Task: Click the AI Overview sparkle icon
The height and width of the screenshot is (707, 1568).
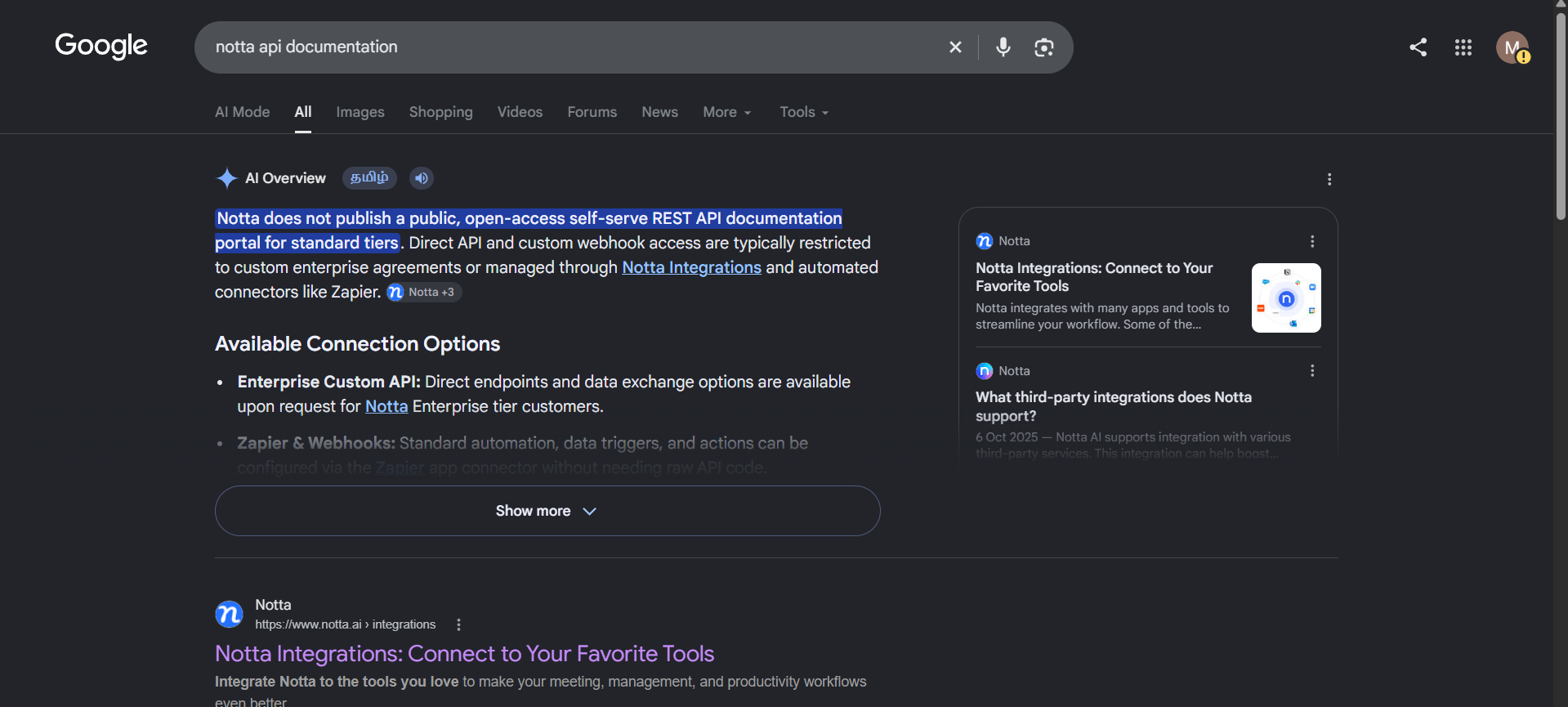Action: click(226, 178)
